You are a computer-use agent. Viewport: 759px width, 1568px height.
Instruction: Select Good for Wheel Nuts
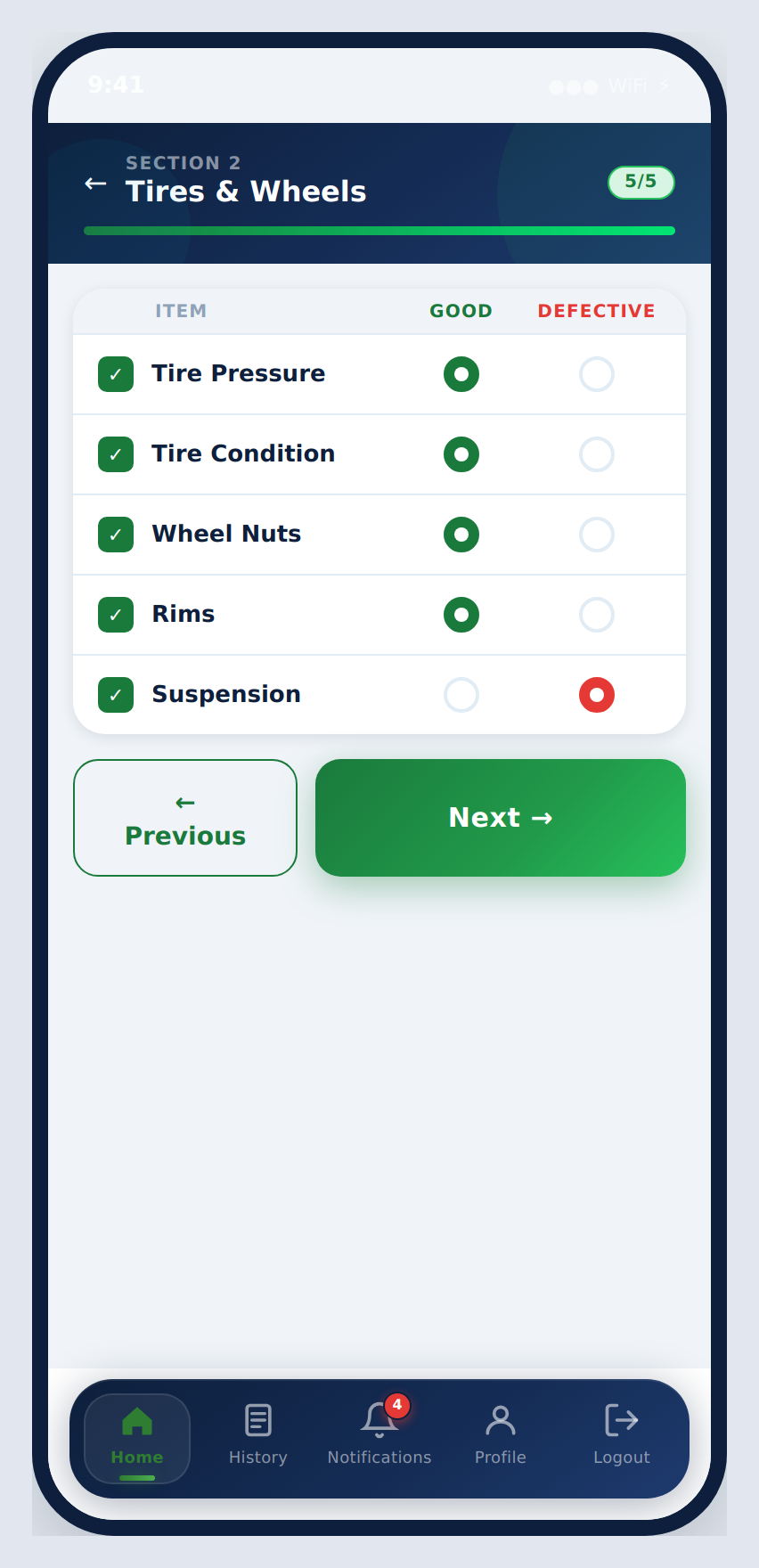(x=461, y=535)
